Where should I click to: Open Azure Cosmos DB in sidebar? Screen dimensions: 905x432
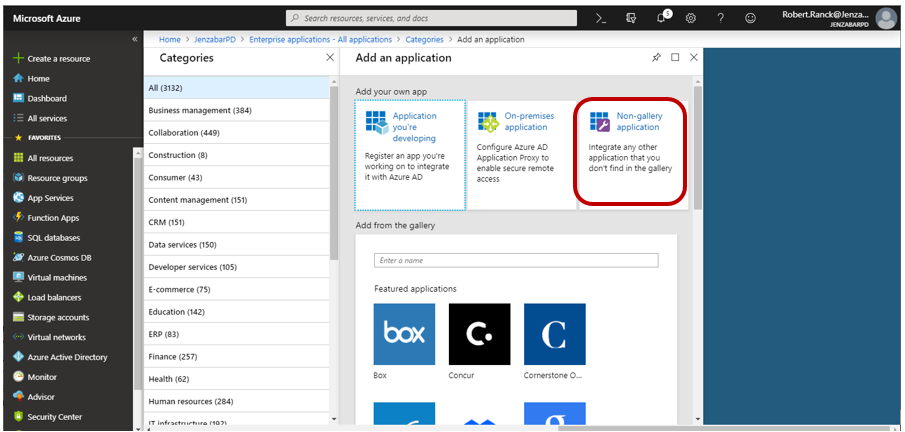58,258
